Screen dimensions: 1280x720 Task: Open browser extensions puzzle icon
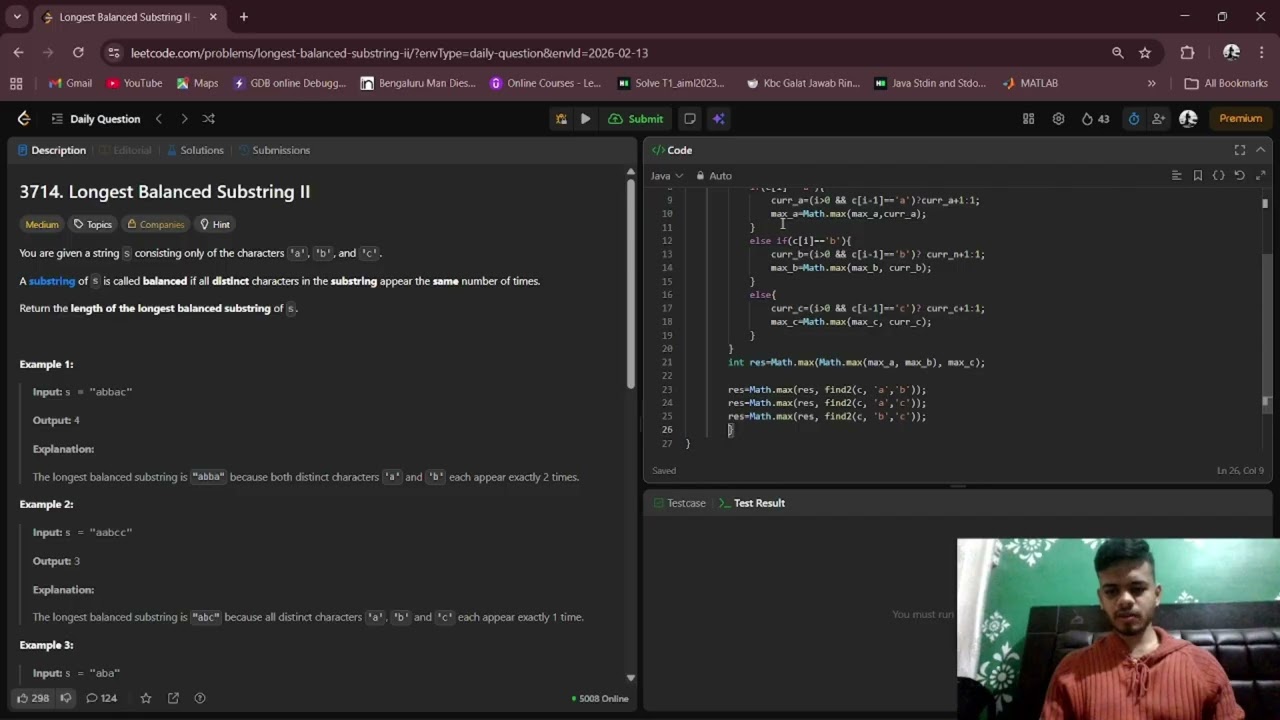coord(1187,53)
